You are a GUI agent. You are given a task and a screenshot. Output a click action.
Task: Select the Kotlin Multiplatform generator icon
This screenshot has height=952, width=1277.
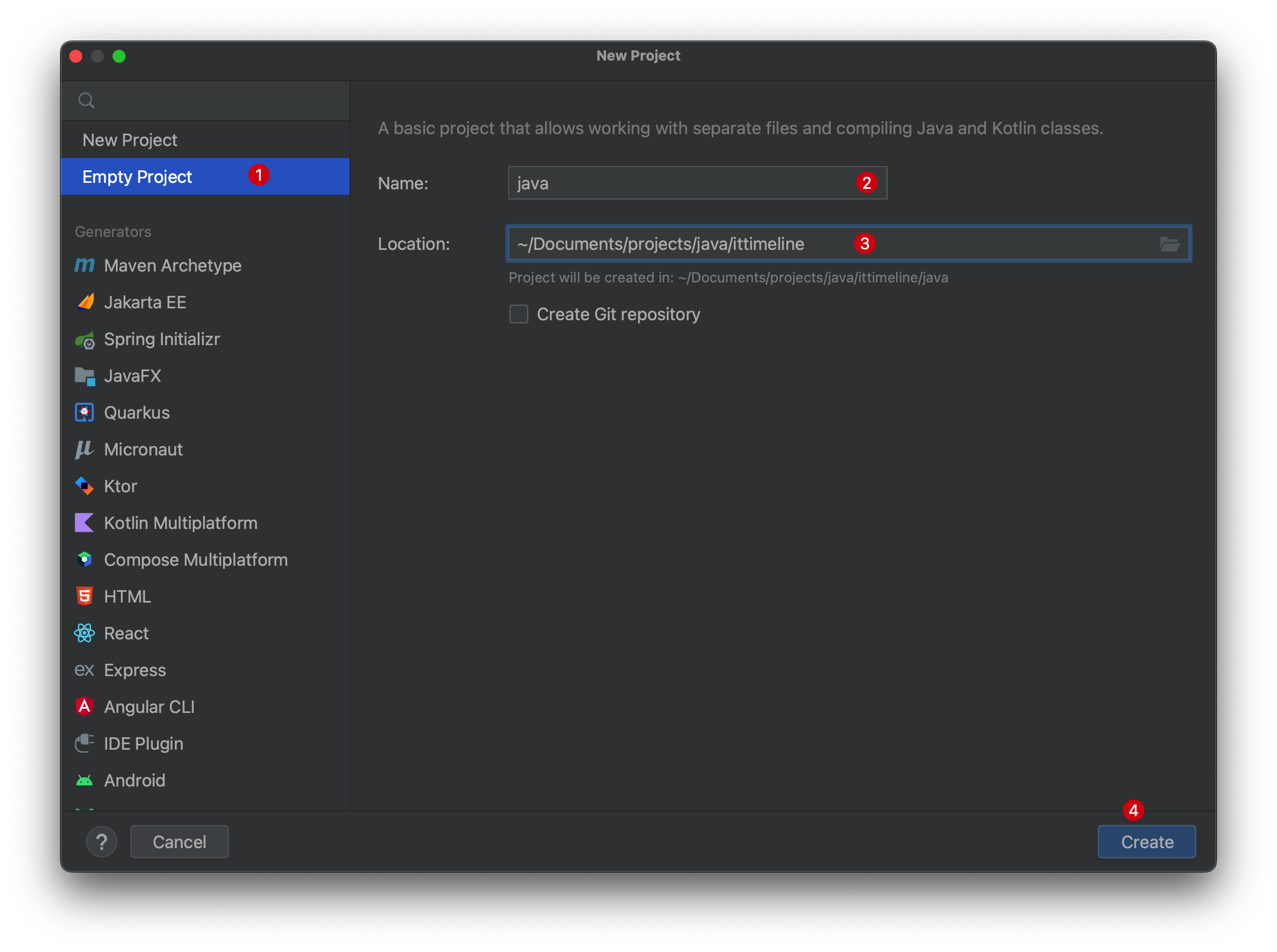pos(85,522)
